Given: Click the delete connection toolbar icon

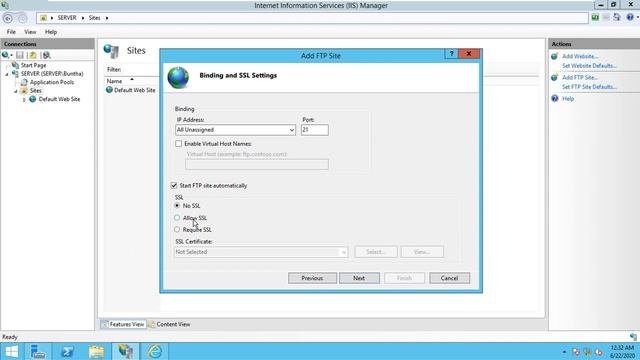Looking at the screenshot, I should coord(47,55).
